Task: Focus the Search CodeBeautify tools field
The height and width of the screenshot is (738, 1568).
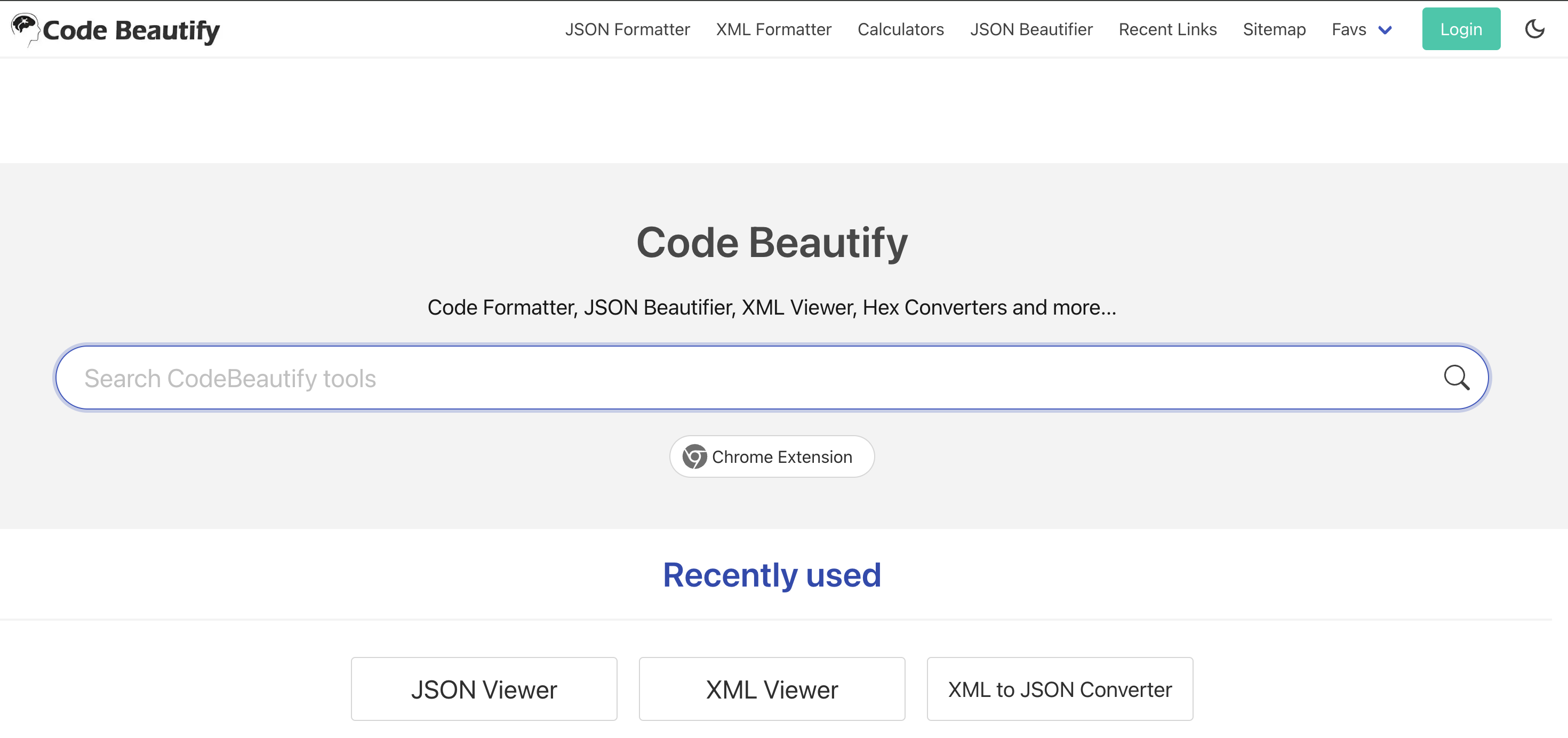Action: pos(731,378)
